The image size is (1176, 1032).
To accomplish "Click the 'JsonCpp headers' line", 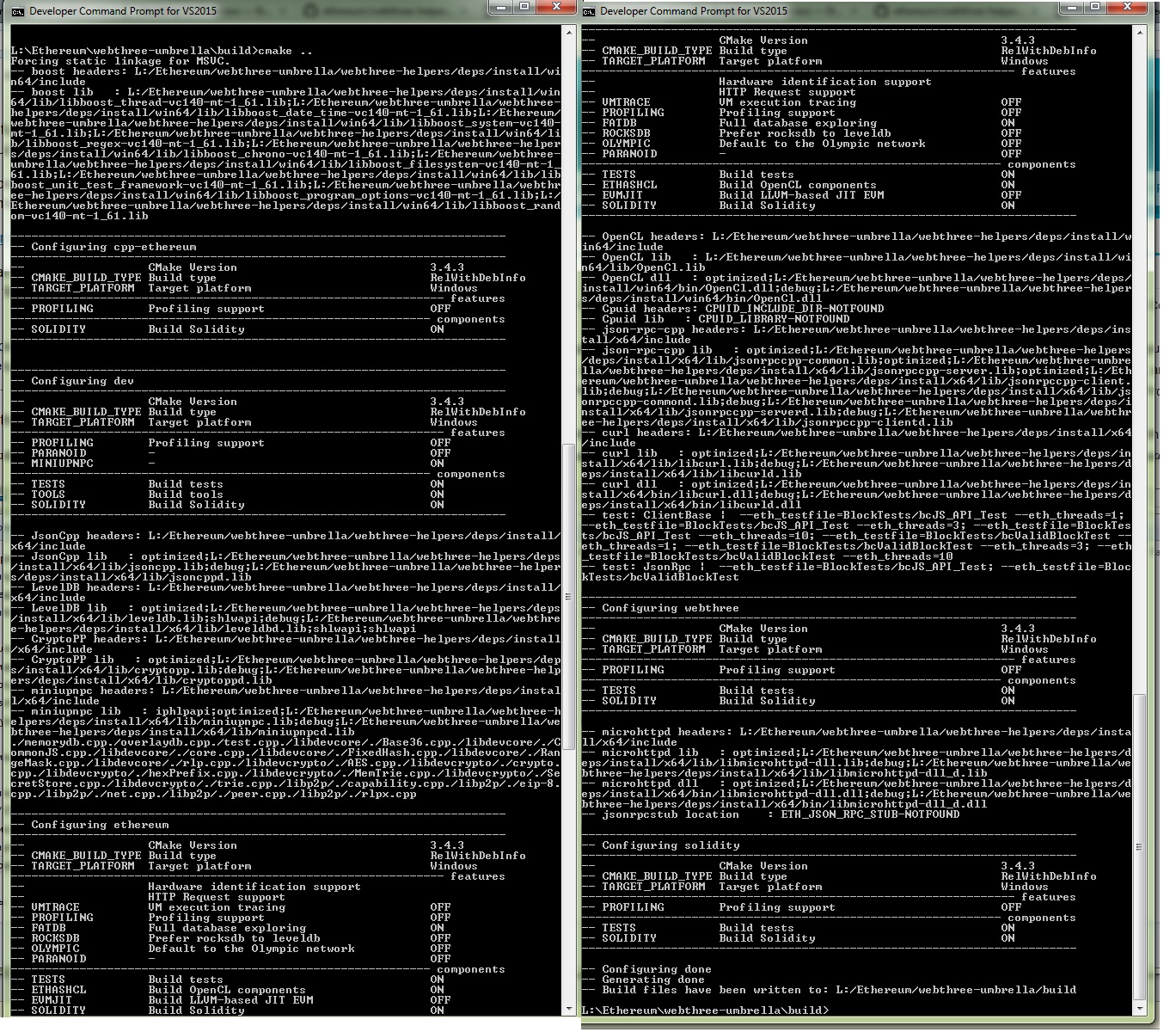I will (285, 541).
